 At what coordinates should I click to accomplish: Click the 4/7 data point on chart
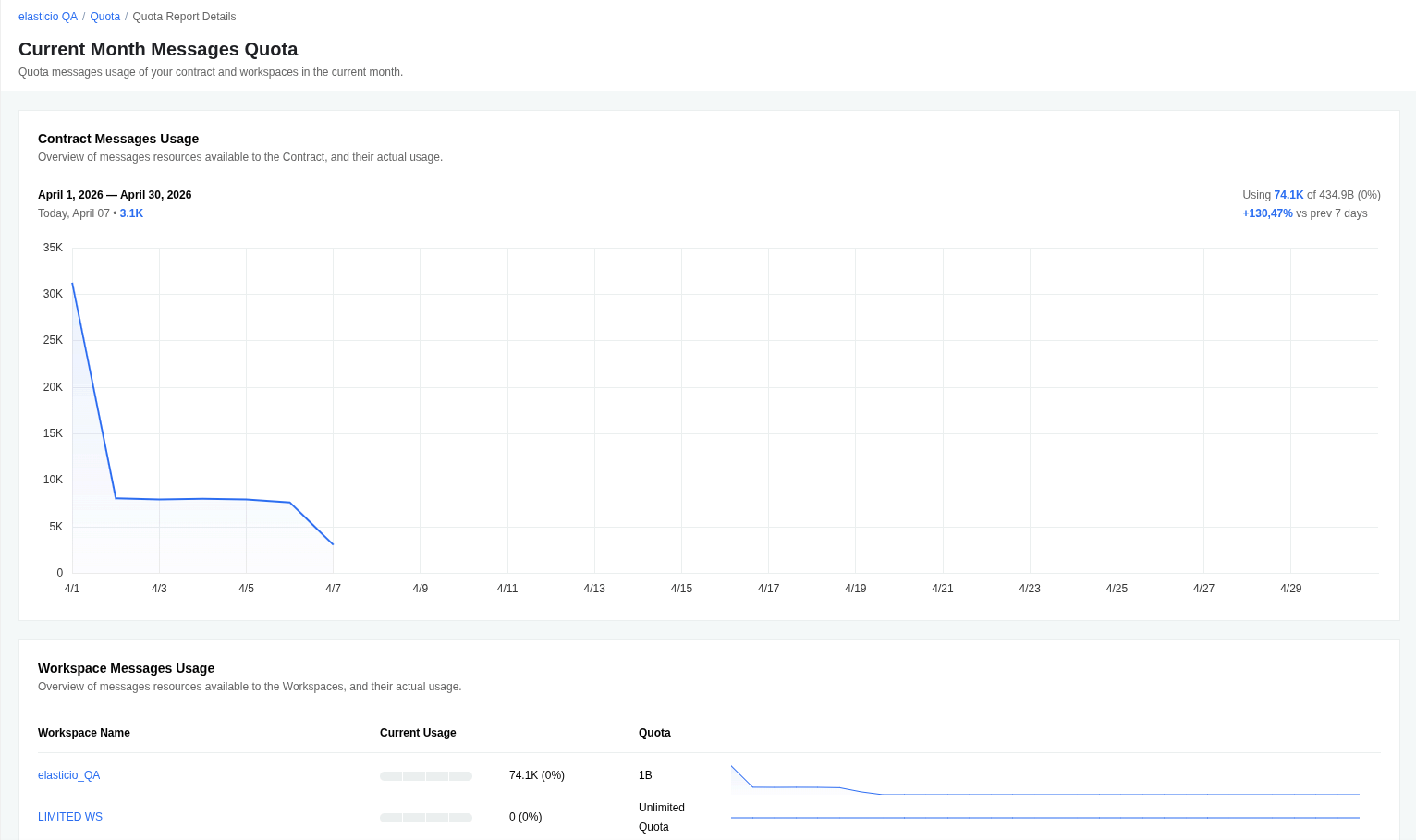coord(333,544)
